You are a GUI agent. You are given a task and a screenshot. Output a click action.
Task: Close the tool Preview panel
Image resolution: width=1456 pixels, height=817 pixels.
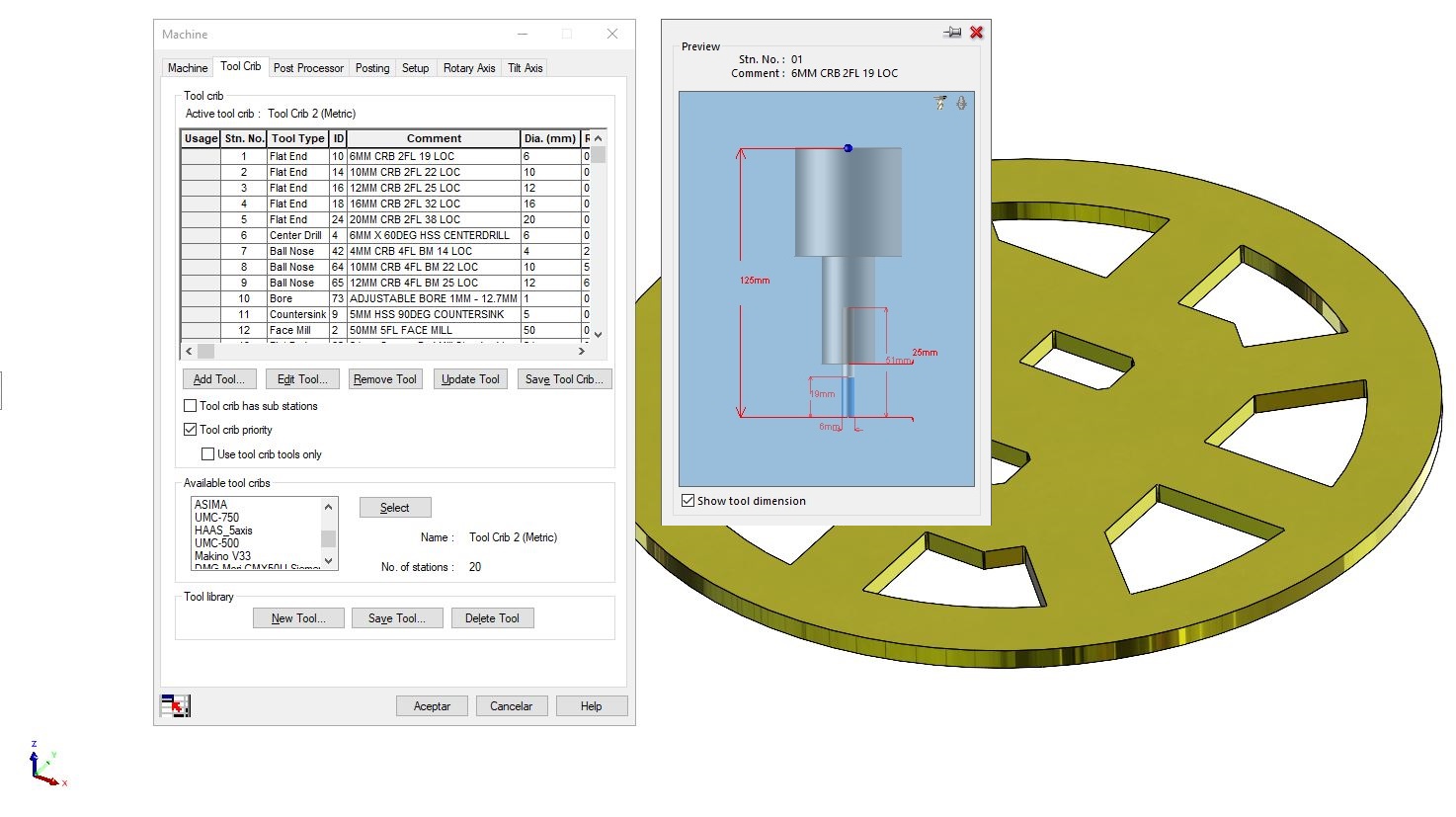pos(977,33)
